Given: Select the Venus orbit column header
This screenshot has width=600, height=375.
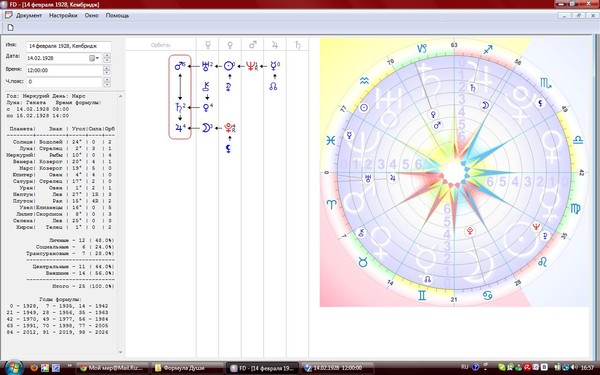Looking at the screenshot, I should [230, 45].
